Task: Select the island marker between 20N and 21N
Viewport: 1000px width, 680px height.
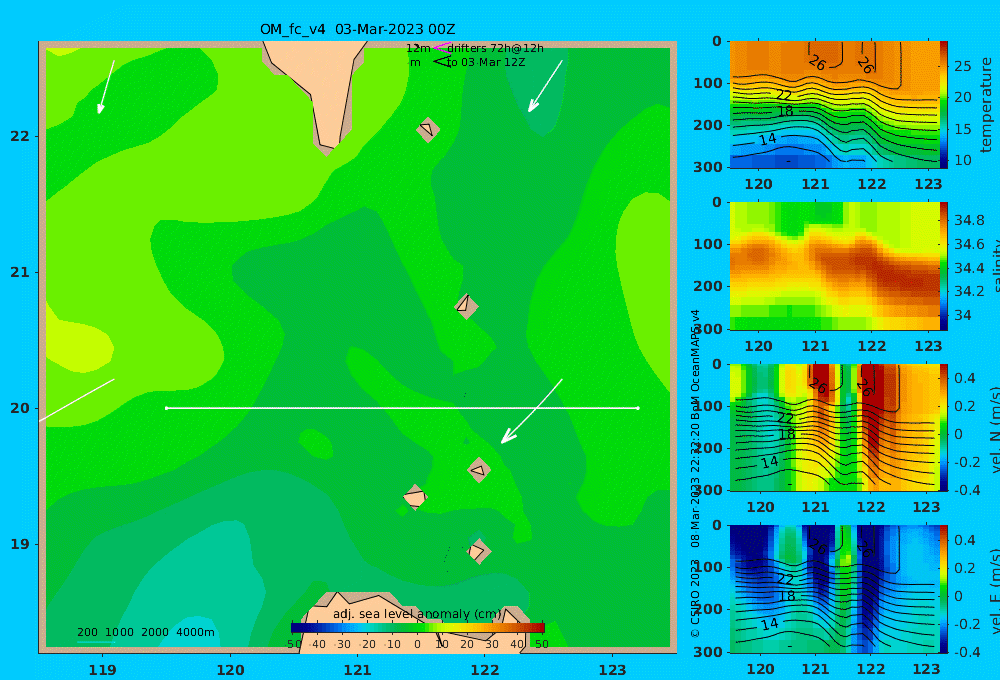Action: tap(466, 306)
